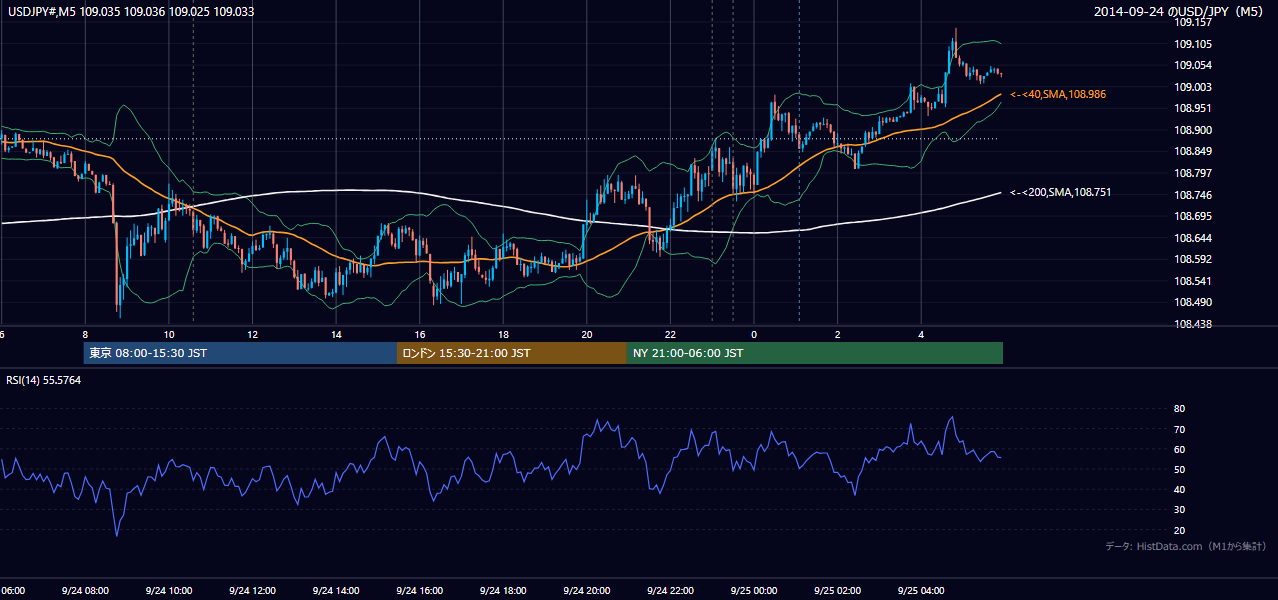Click the '2014-09-24 のUSD/JPY (M5)' heading
Viewport: 1278px width, 600px height.
point(1181,11)
